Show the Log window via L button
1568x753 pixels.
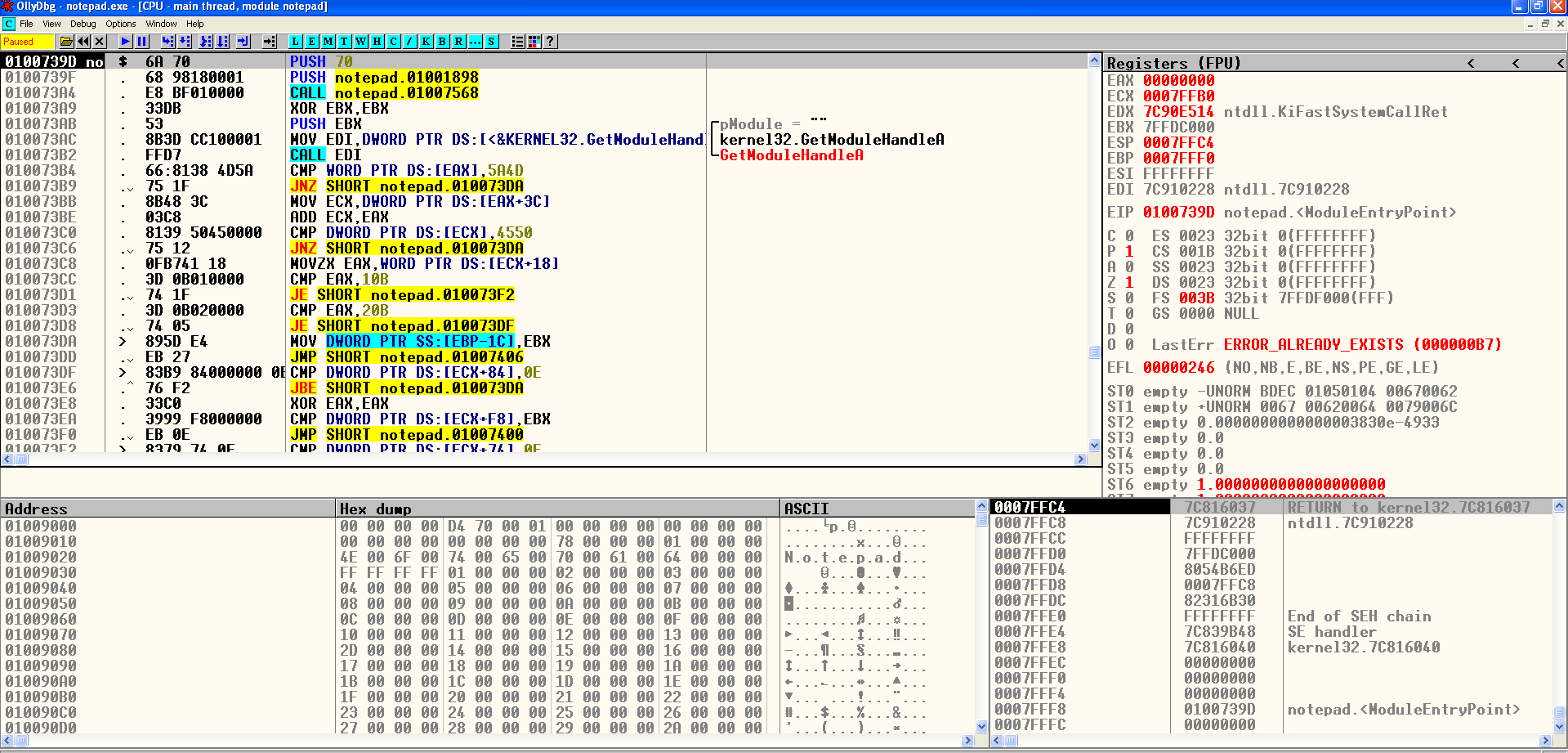(x=295, y=41)
